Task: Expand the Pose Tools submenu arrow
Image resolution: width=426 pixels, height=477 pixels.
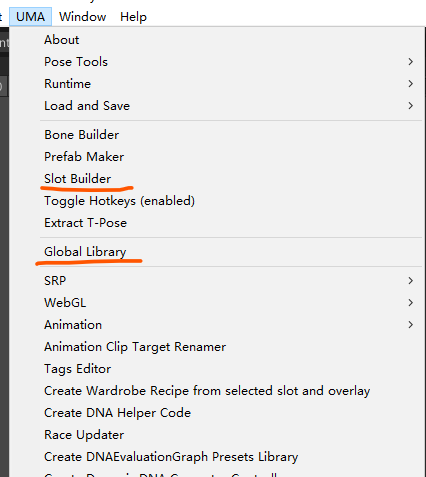Action: click(x=411, y=62)
